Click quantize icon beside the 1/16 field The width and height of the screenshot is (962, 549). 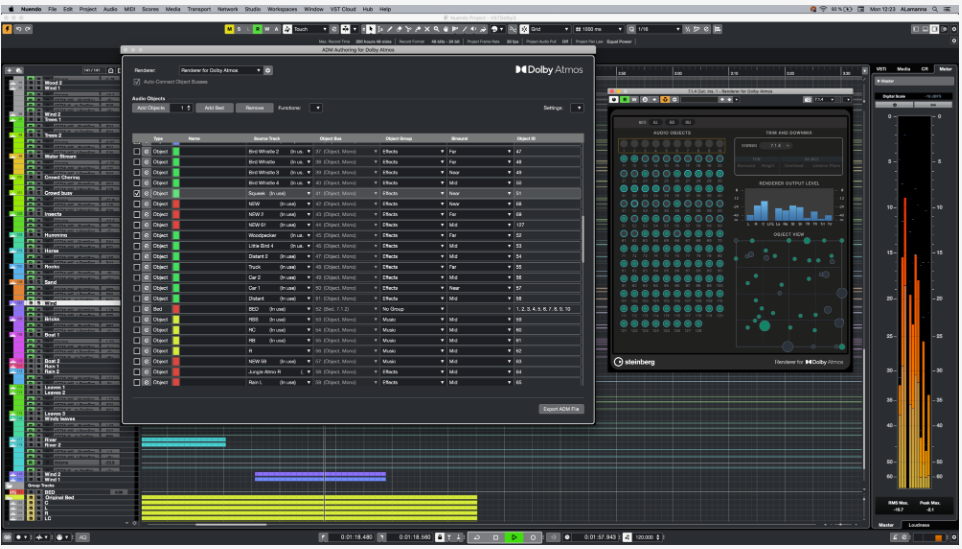pos(631,29)
